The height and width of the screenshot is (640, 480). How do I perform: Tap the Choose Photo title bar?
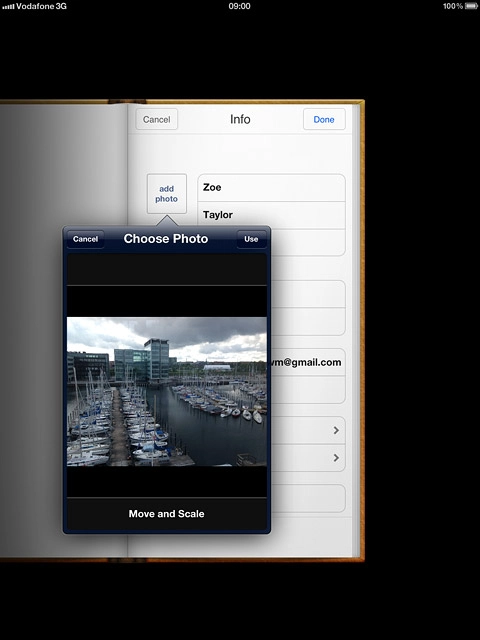(166, 239)
